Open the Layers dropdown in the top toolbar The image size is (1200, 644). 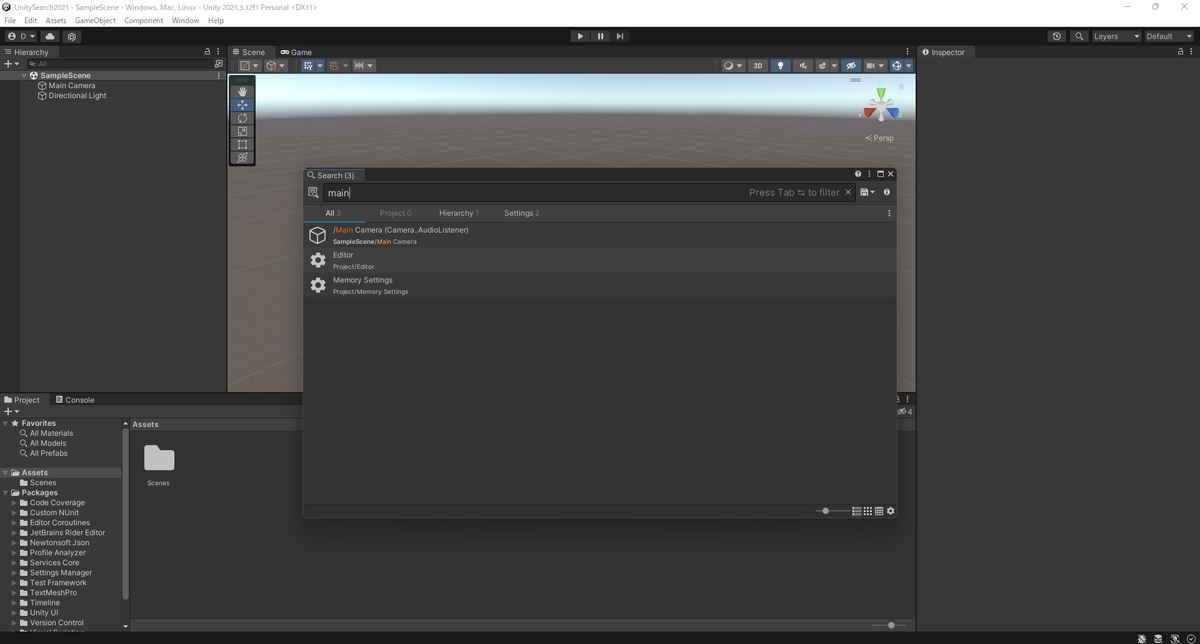click(x=1113, y=35)
